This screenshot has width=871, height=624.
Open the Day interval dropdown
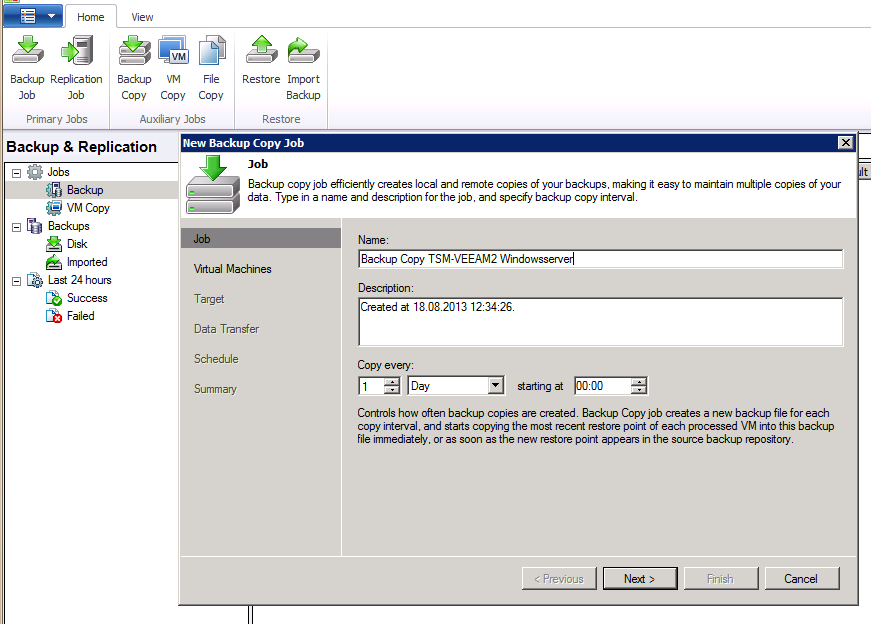point(495,386)
